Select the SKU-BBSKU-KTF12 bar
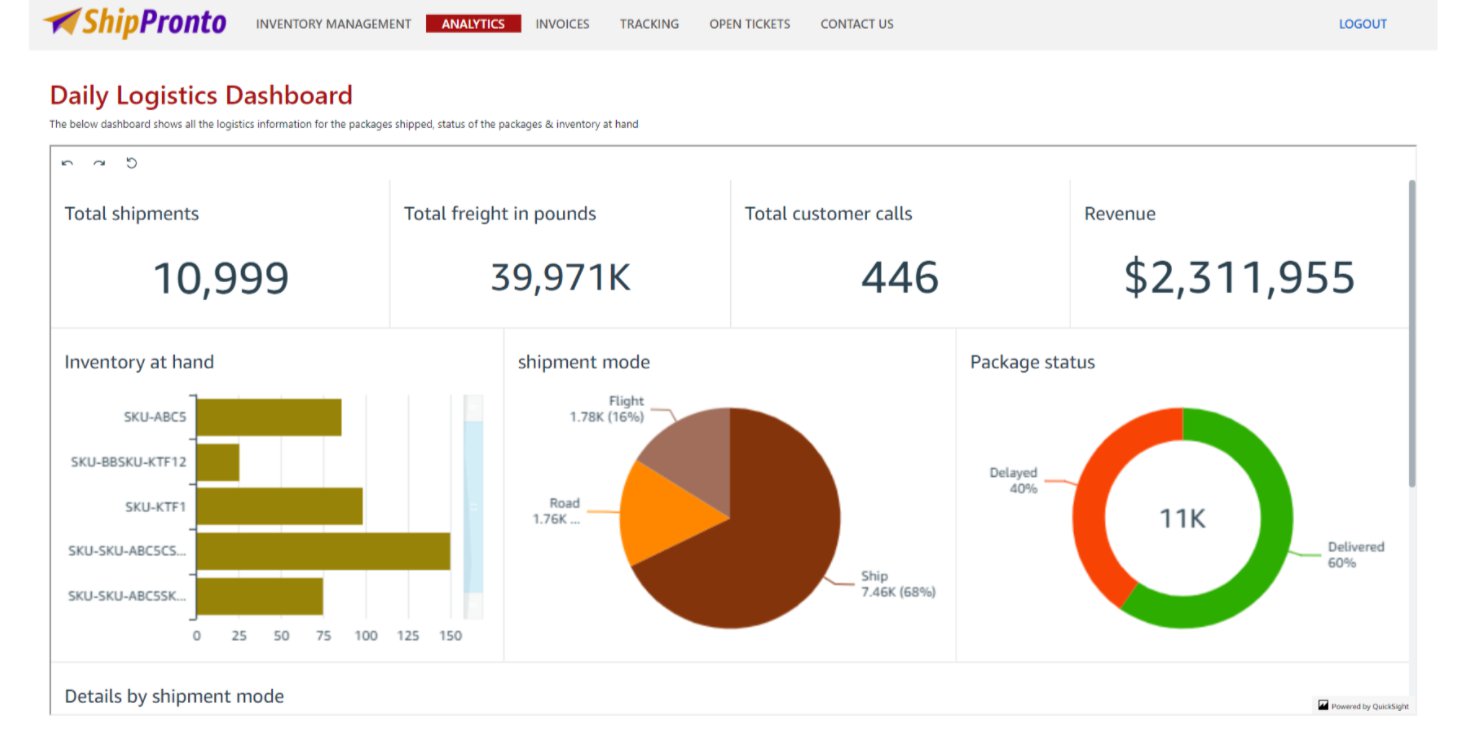The height and width of the screenshot is (736, 1457). 217,462
